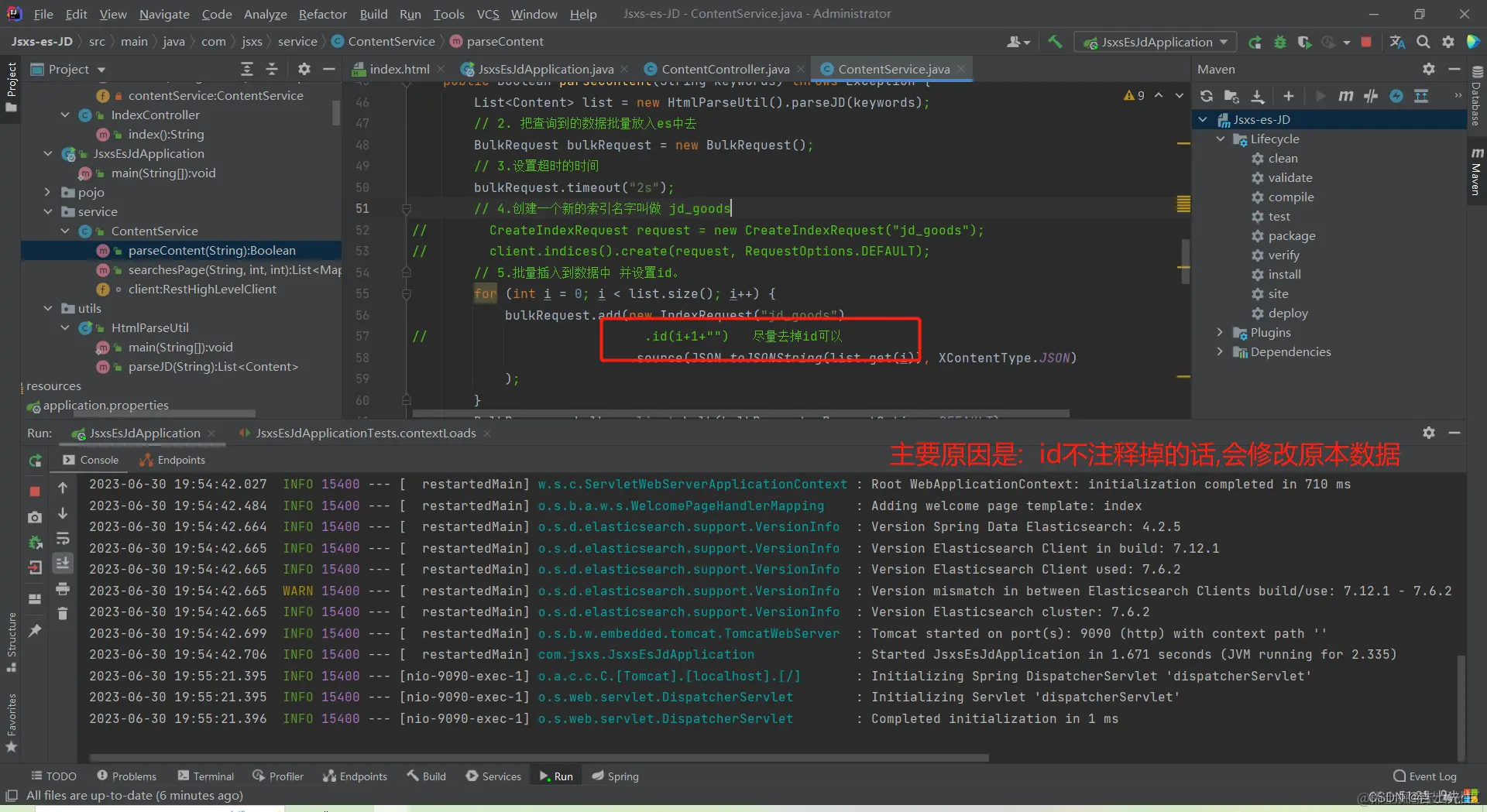Open the Services tool window

pyautogui.click(x=493, y=776)
